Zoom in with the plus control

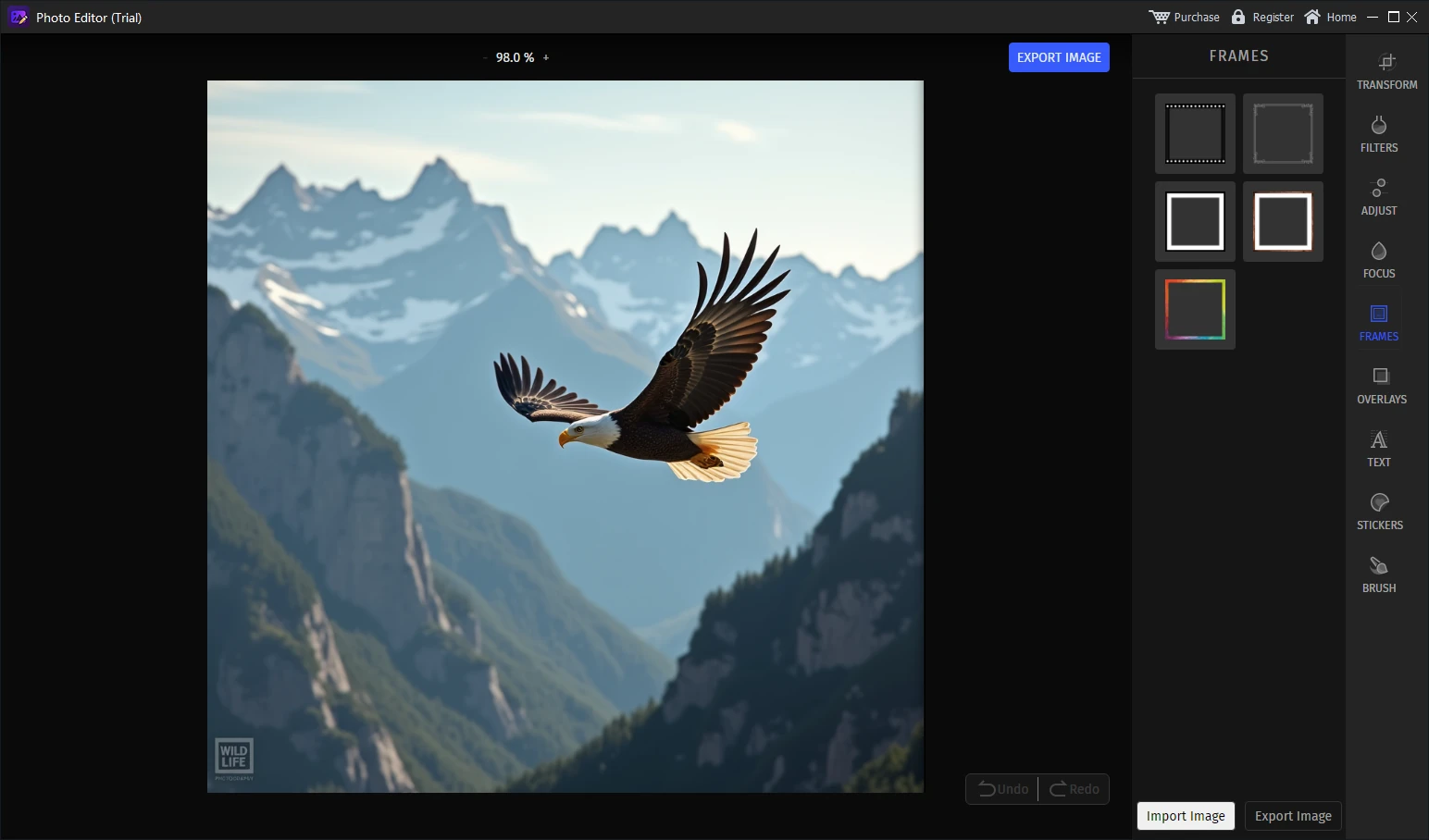tap(546, 57)
